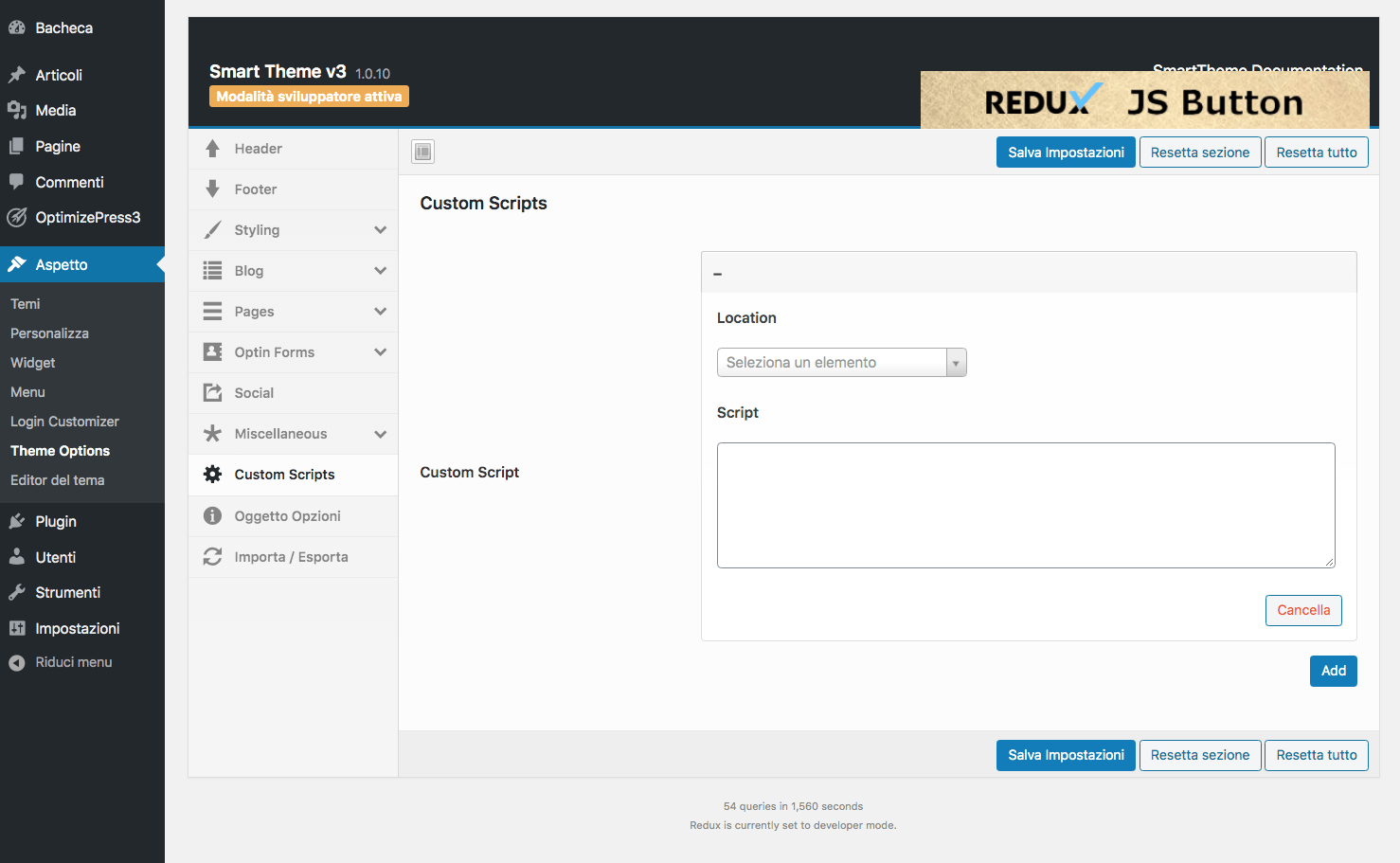Click bottom Salva Impostazioni button
1400x863 pixels.
[1066, 755]
